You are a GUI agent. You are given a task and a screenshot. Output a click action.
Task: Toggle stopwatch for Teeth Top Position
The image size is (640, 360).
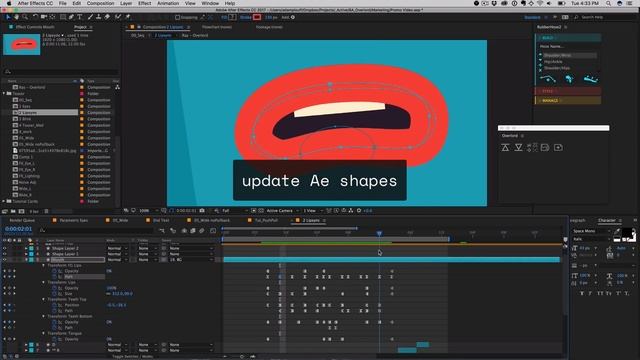[54, 305]
